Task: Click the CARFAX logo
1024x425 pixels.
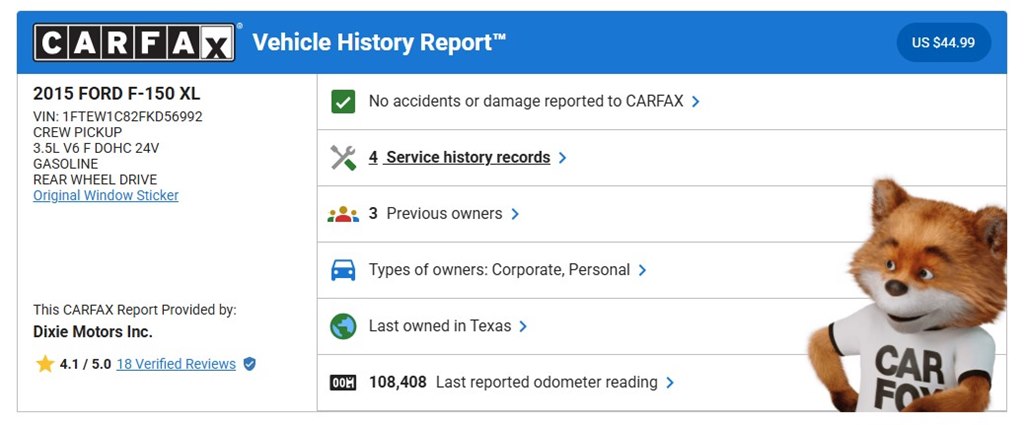Action: (134, 43)
